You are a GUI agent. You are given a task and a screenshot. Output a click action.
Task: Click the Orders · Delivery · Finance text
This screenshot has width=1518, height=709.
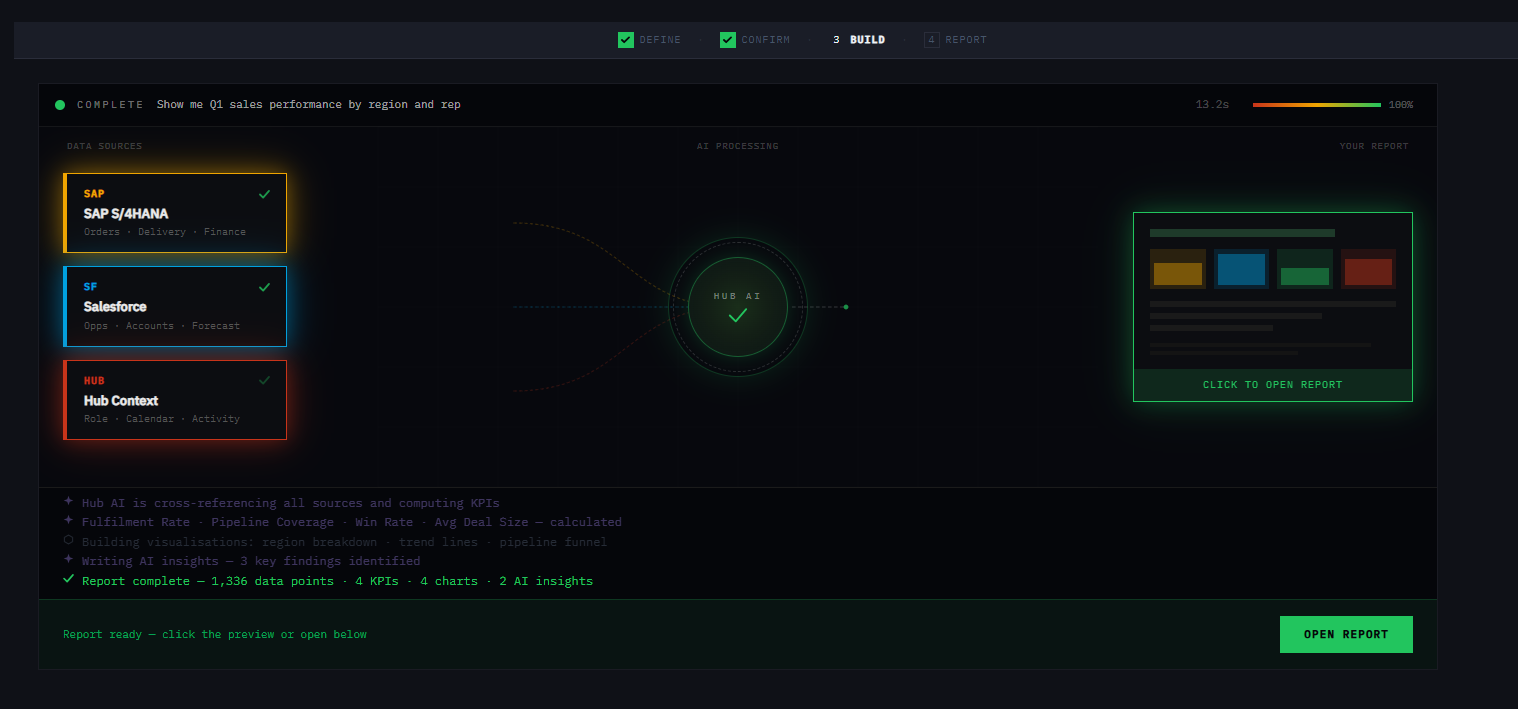pos(165,232)
